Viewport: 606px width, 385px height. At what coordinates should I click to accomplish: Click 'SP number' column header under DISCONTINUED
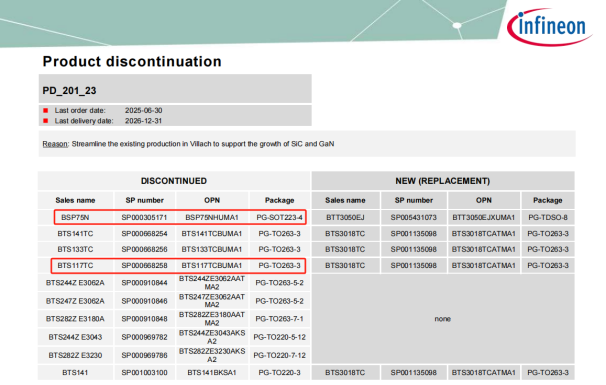coord(145,200)
